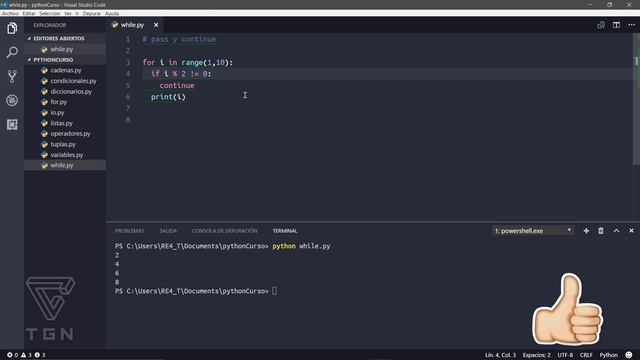The image size is (640, 360).
Task: Click the info count in status bar
Action: (x=40, y=355)
